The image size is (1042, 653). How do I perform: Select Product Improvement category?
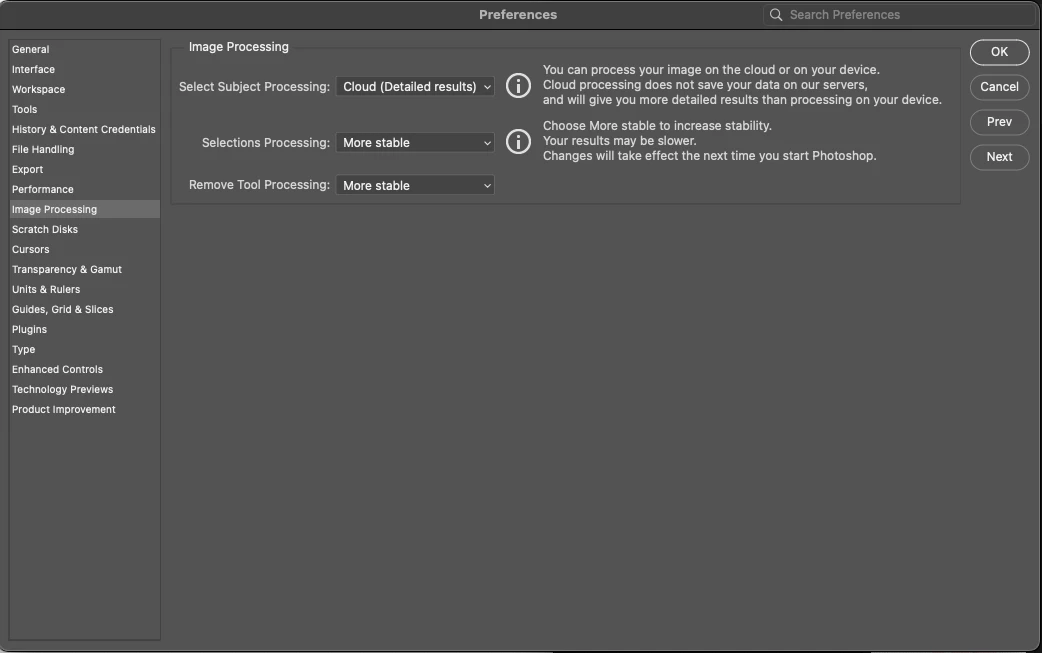(84, 409)
